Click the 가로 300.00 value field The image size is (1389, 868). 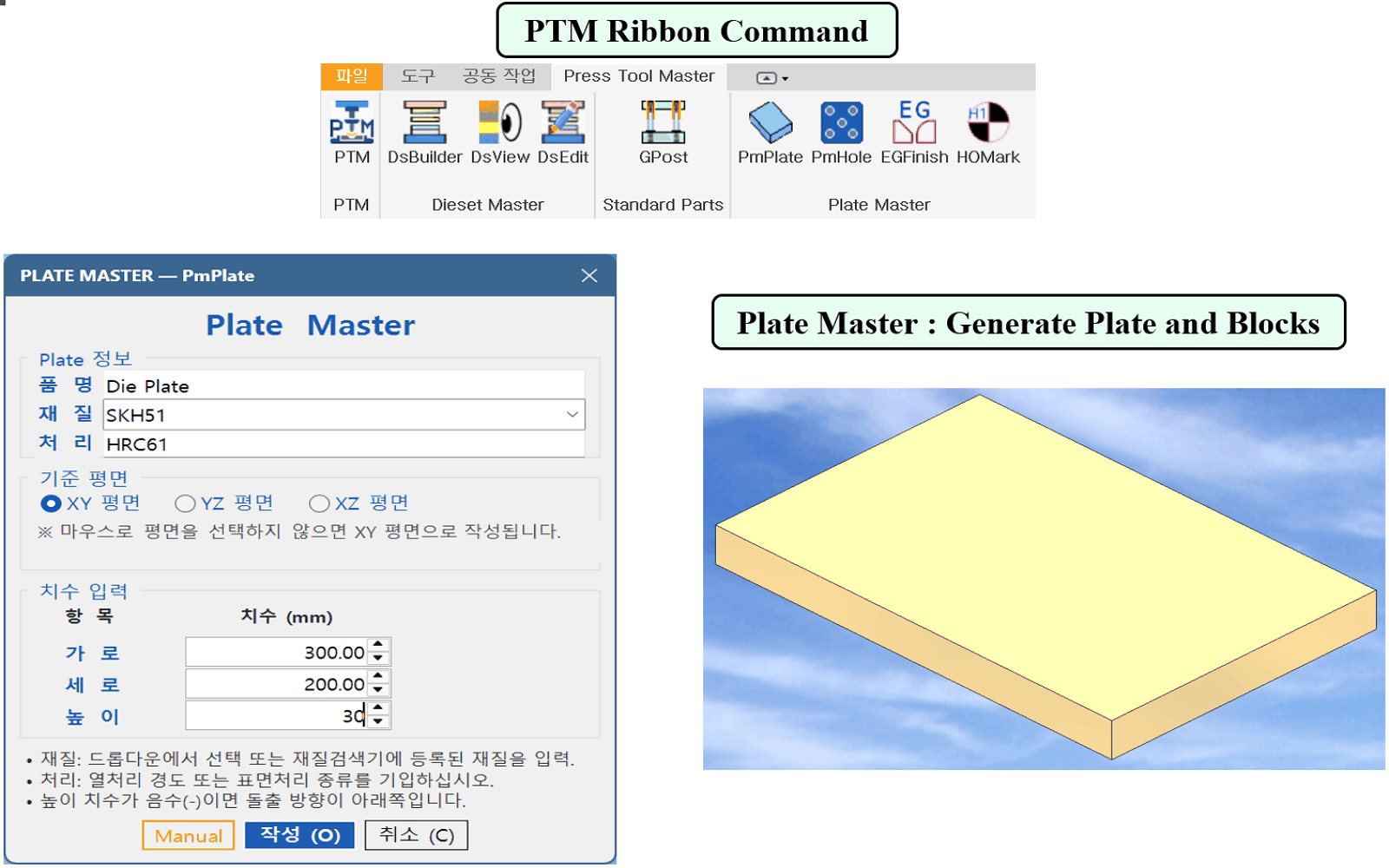coord(277,652)
